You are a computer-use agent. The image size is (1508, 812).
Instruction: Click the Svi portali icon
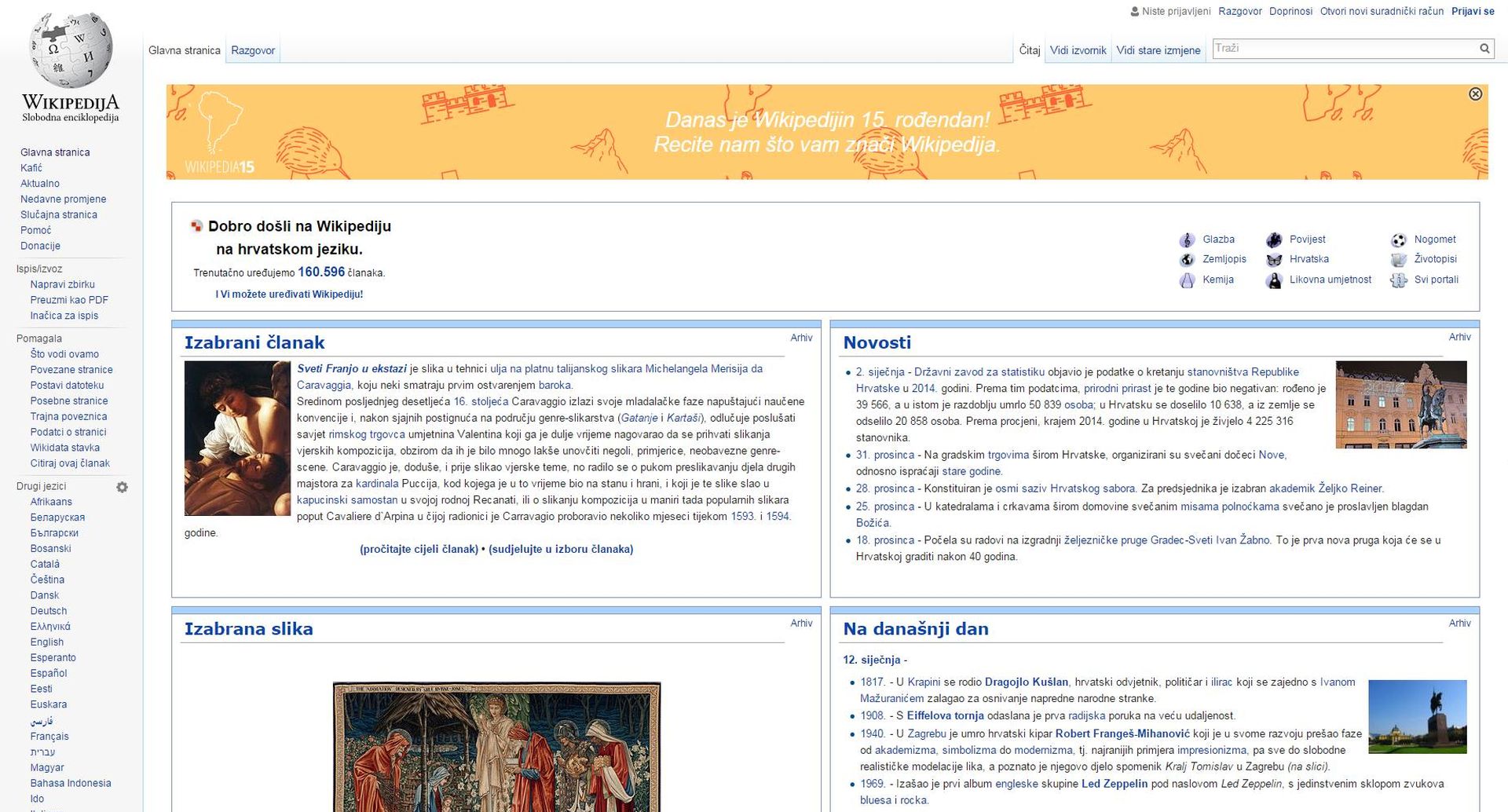[x=1398, y=280]
